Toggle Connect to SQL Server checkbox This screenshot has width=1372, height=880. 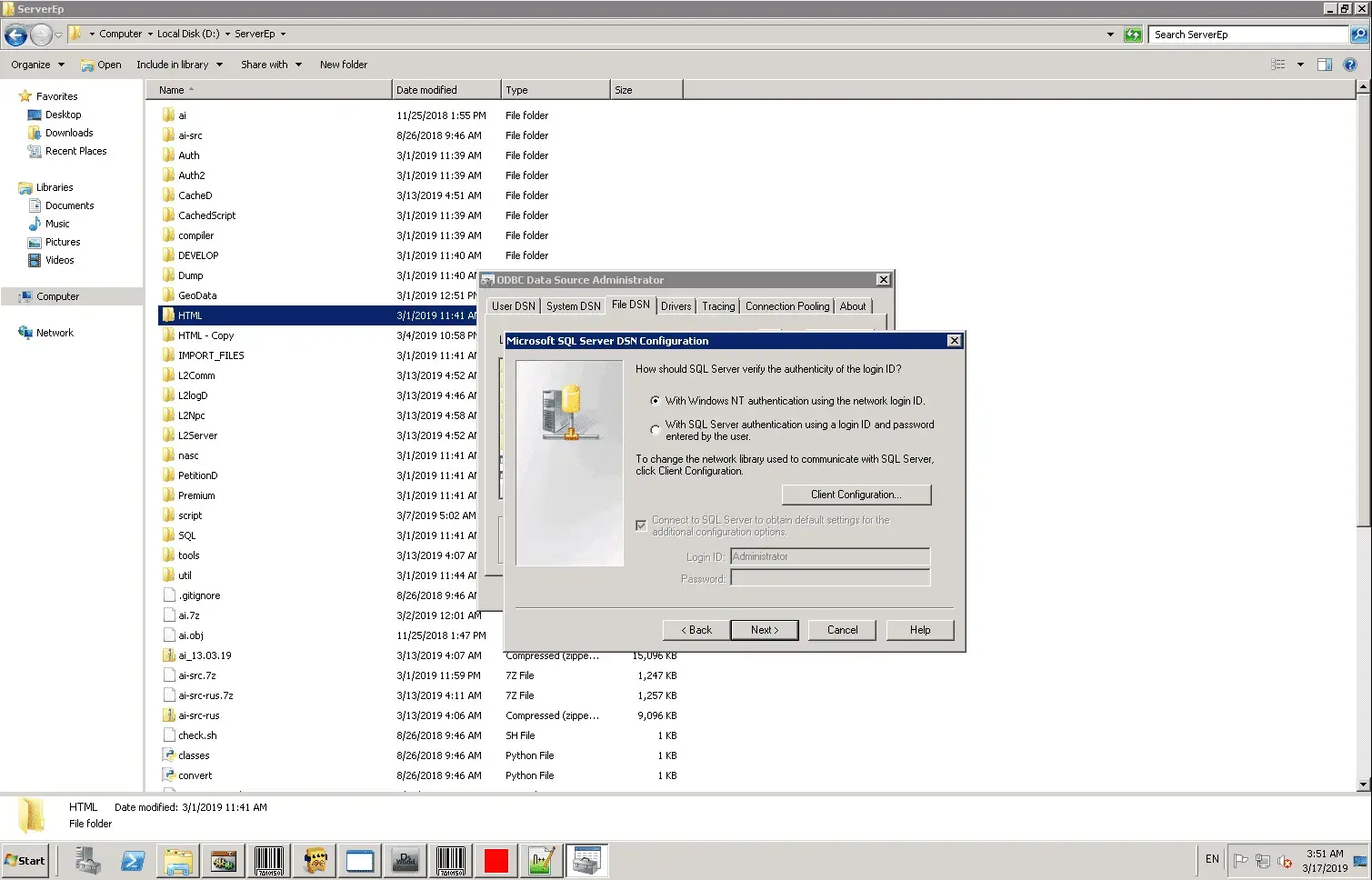pos(641,525)
